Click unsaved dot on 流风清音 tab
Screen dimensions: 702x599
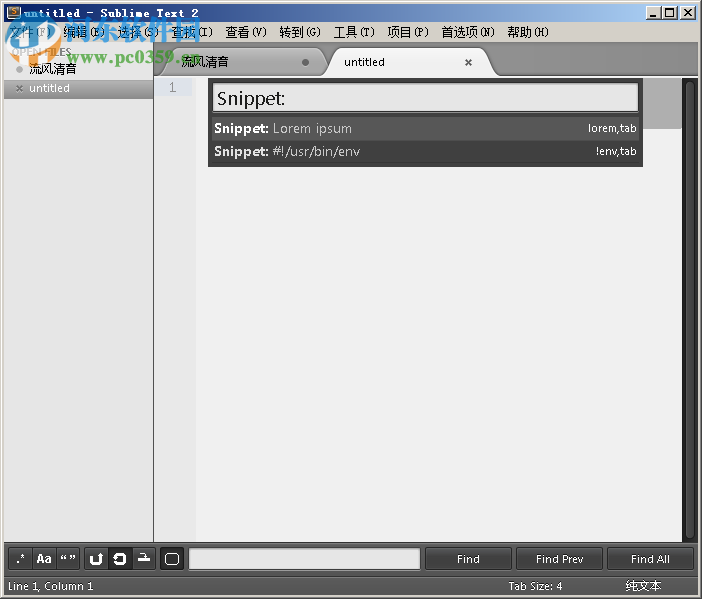click(x=305, y=62)
